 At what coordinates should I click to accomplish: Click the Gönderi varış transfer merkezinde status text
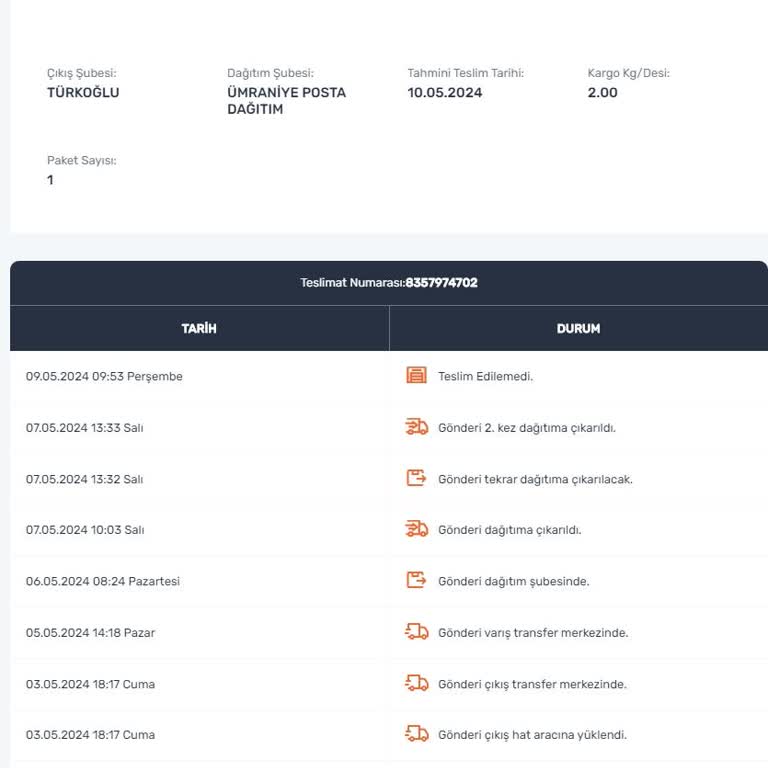tap(533, 633)
